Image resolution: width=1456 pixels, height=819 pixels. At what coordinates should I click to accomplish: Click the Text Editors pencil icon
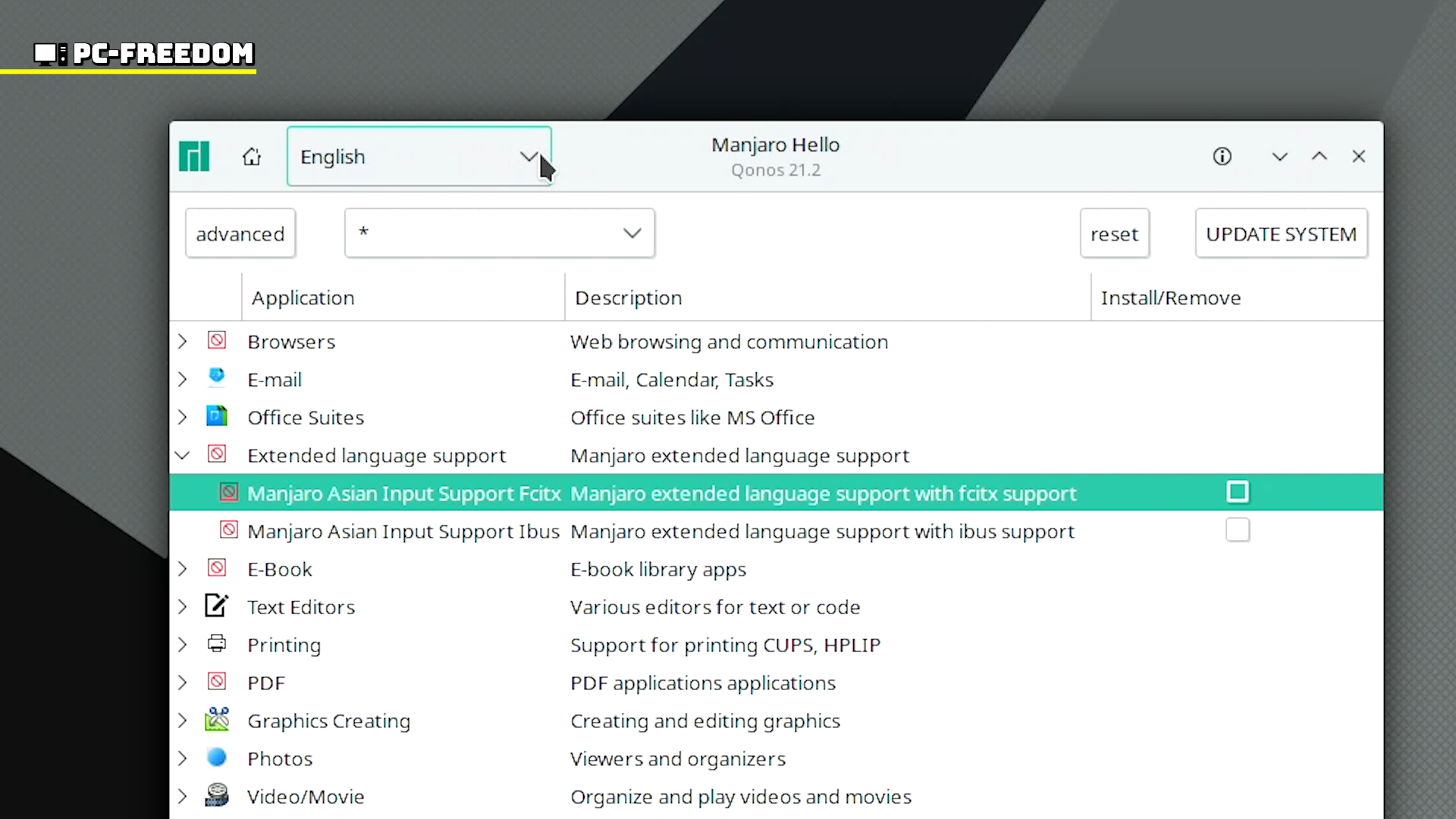pyautogui.click(x=217, y=606)
